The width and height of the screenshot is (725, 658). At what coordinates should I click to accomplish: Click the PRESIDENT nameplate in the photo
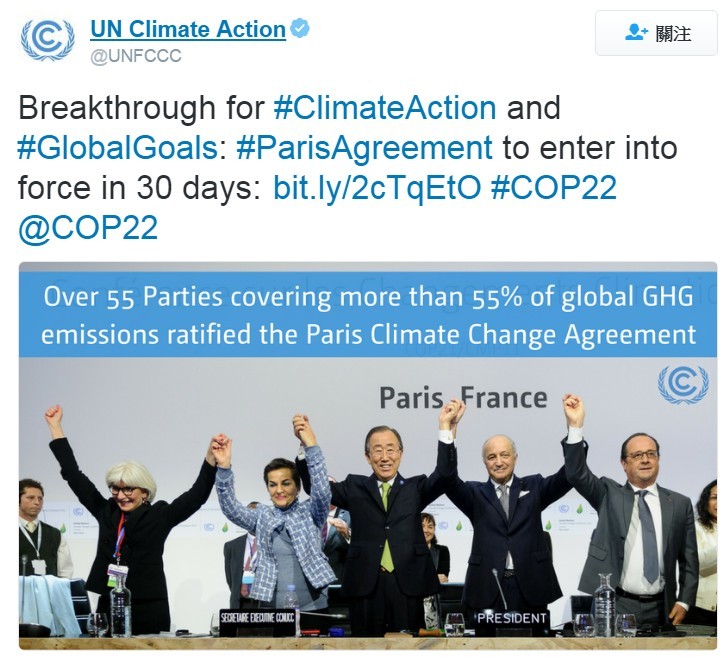tap(510, 618)
